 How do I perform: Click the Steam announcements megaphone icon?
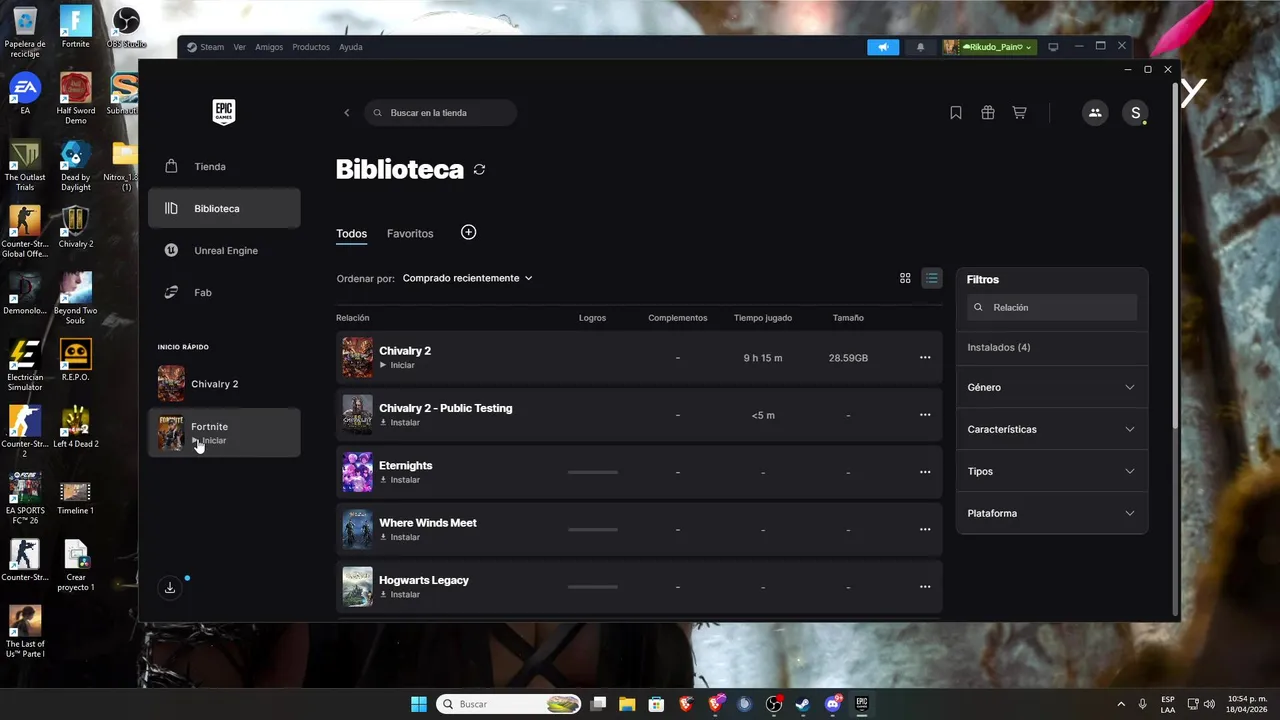click(883, 47)
